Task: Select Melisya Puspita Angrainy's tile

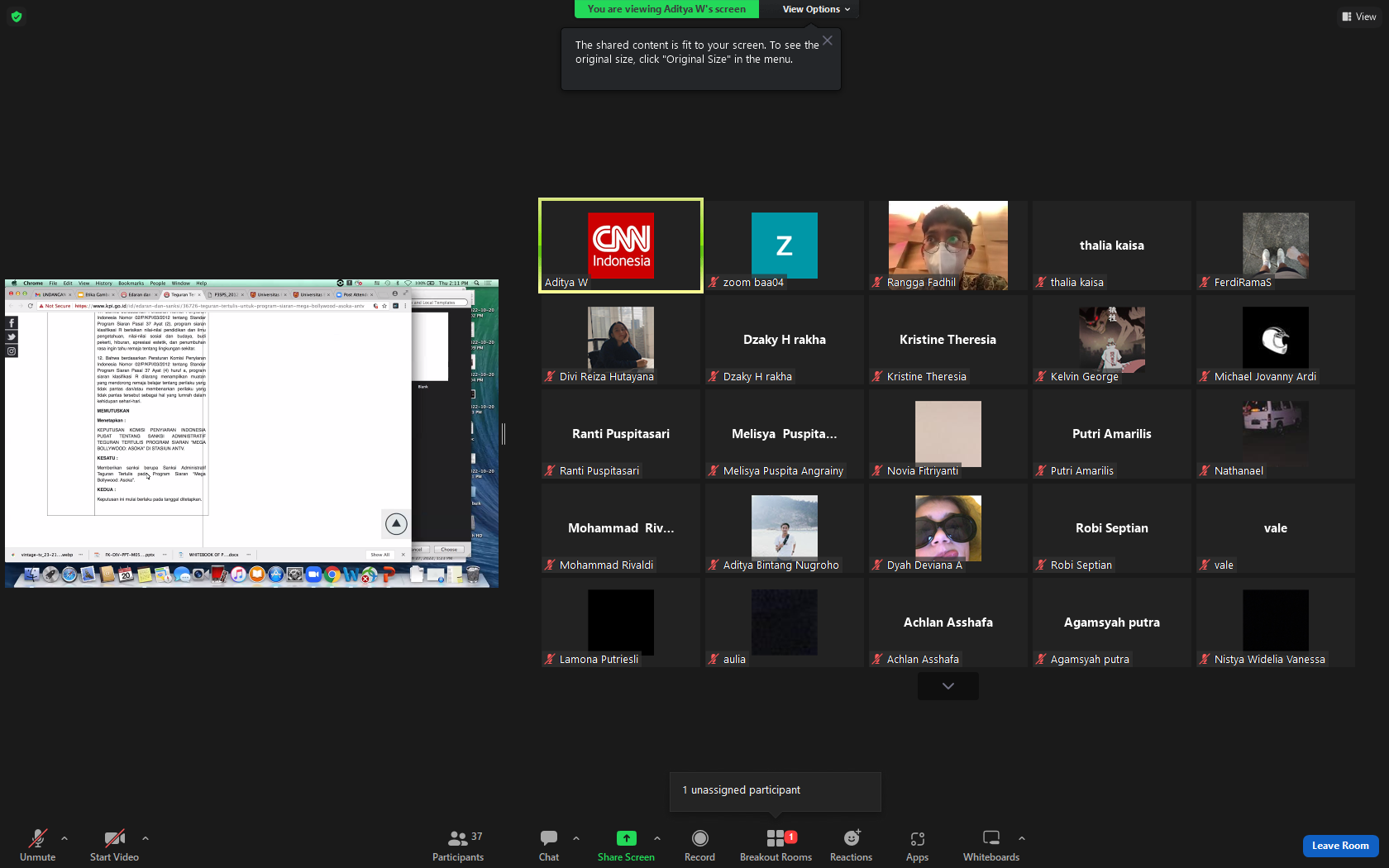Action: click(x=785, y=434)
